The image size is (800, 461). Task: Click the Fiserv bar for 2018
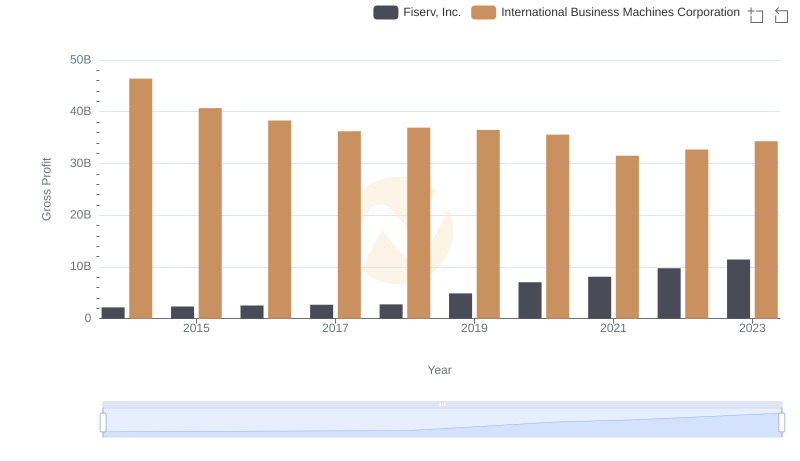point(391,311)
